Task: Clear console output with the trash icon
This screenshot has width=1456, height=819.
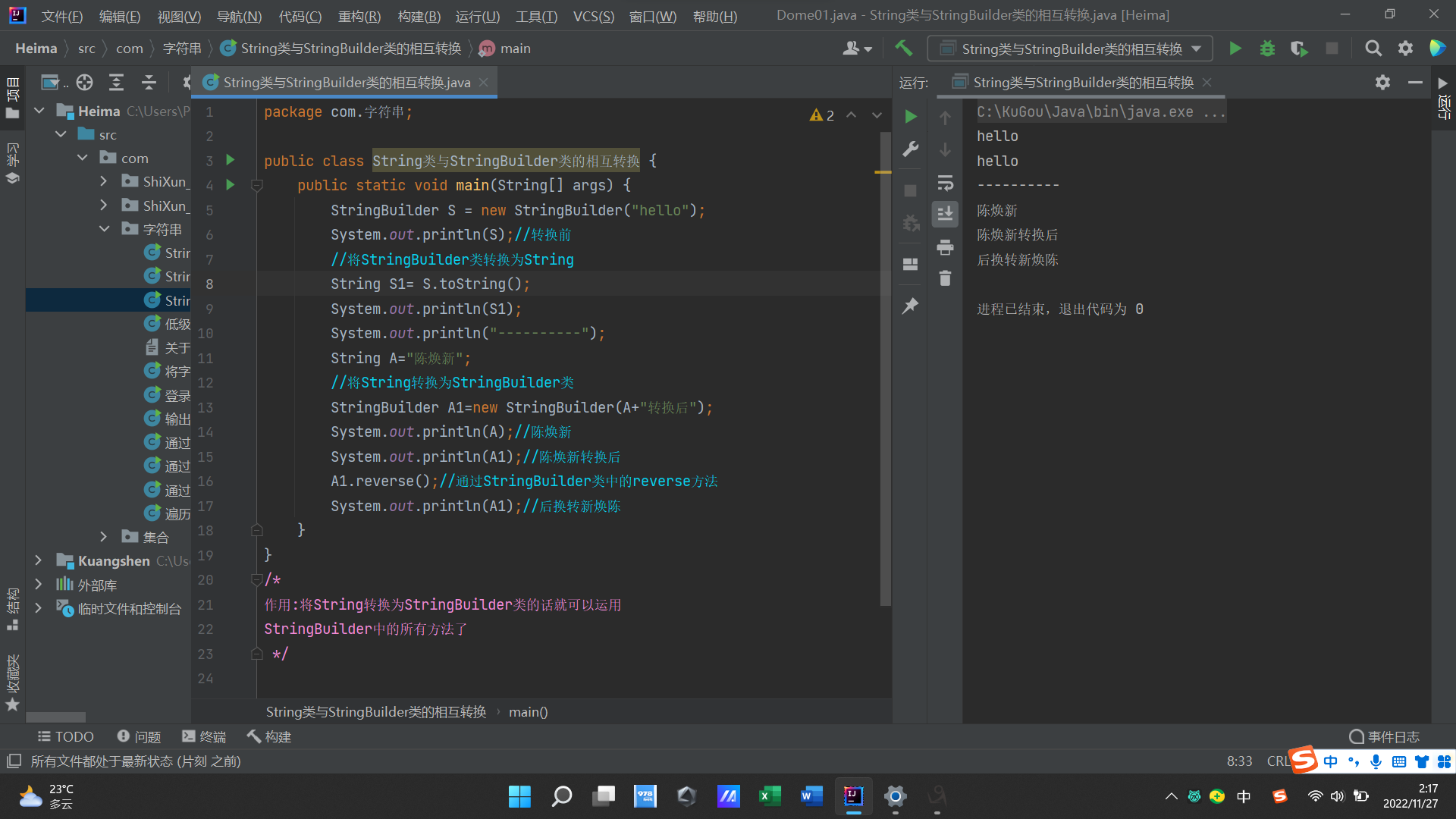Action: coord(945,279)
